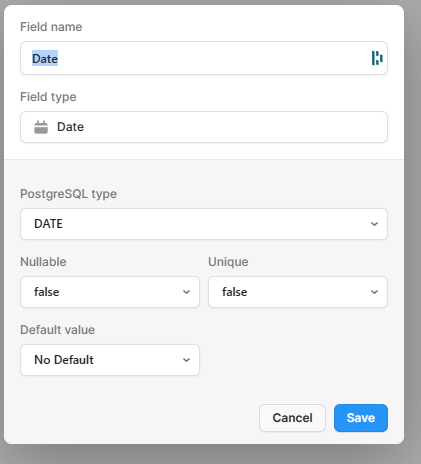Screen dimensions: 421x464
Task: Click the Default value label
Action: tap(58, 330)
